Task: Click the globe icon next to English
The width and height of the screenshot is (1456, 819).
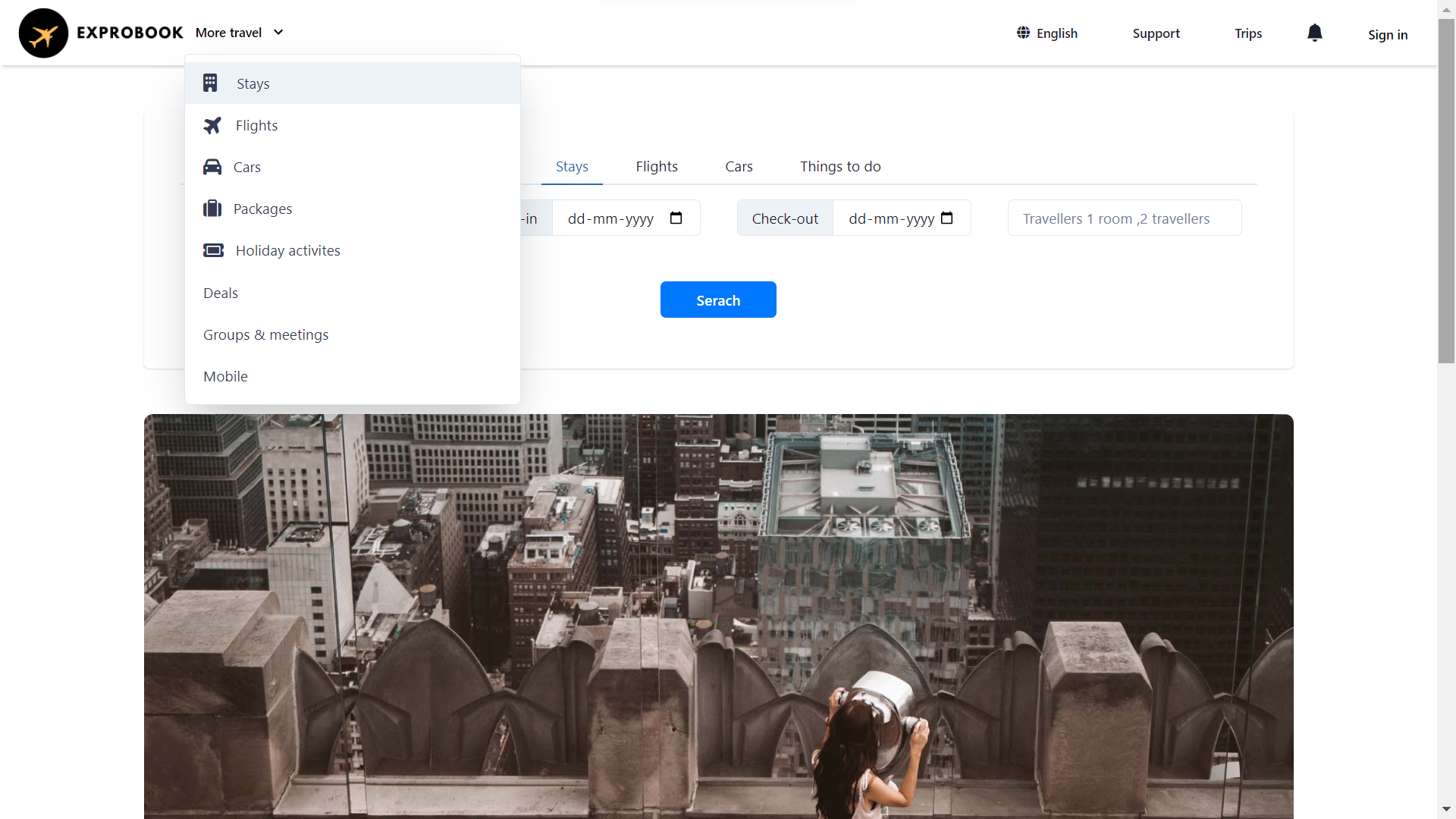Action: [1022, 33]
